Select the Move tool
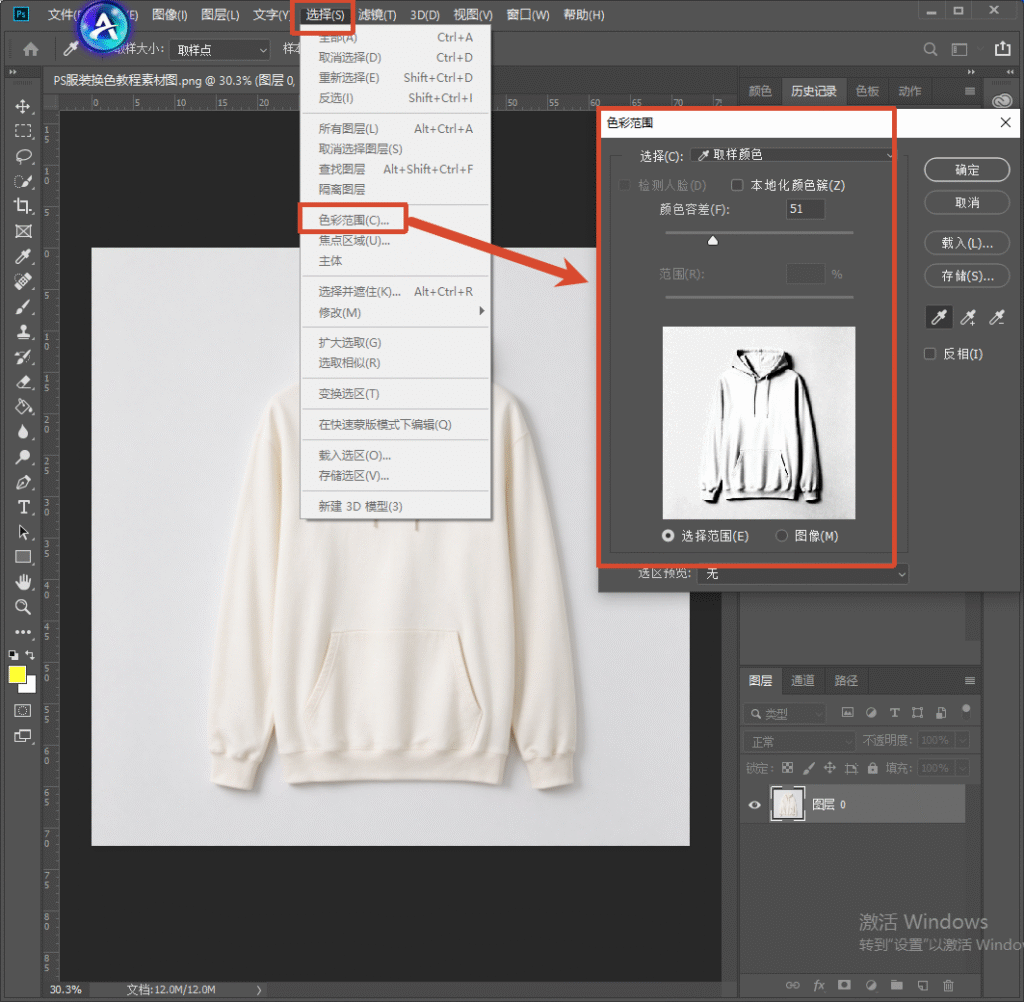 pyautogui.click(x=23, y=106)
